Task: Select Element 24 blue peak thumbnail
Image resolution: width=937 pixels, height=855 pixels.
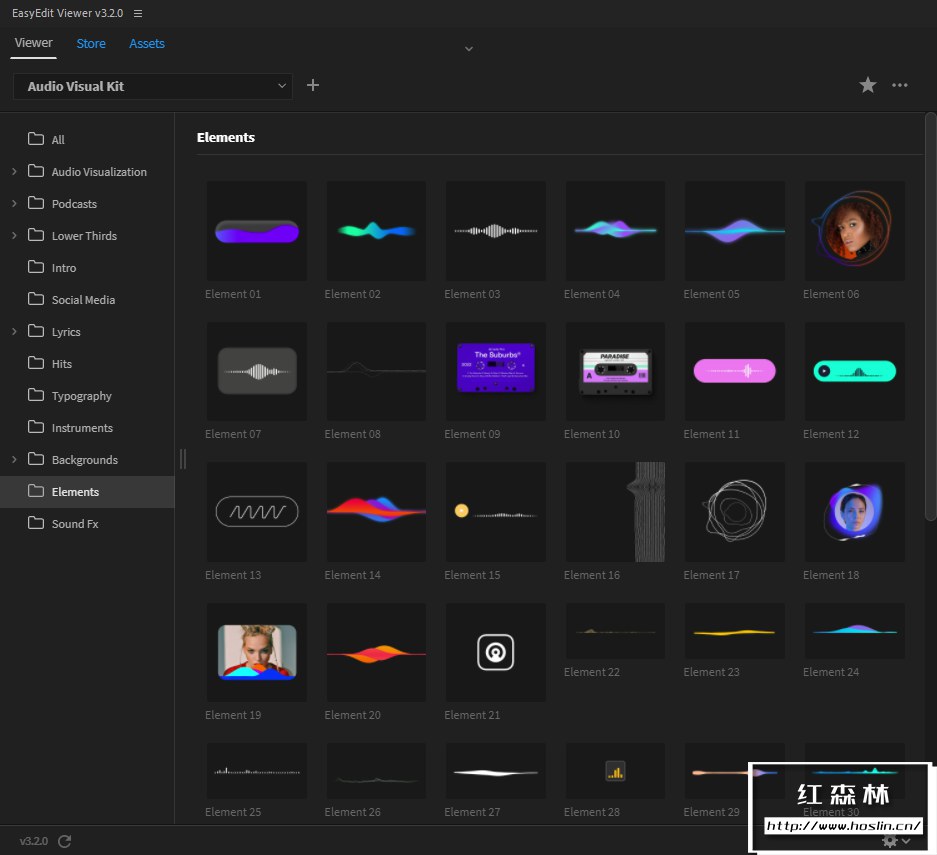Action: (855, 631)
